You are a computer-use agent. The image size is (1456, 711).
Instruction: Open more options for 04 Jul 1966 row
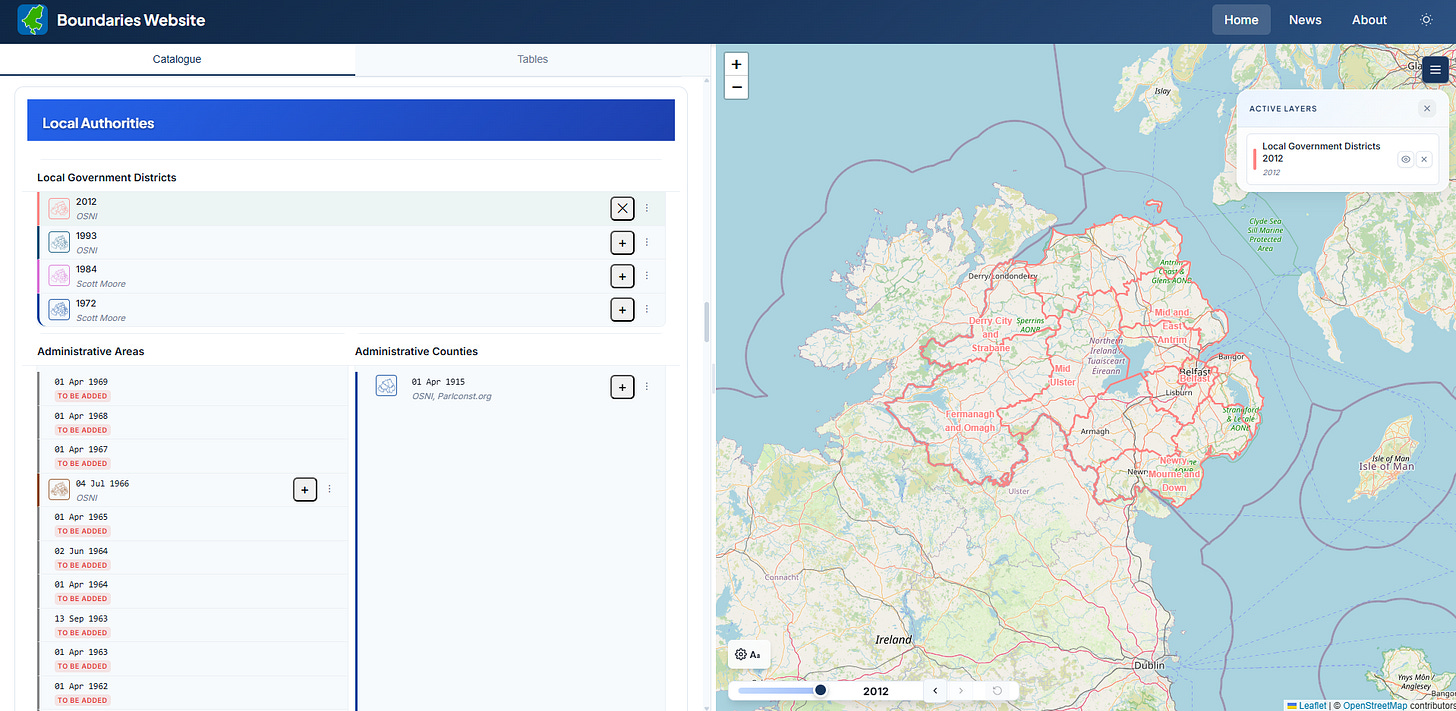point(330,489)
